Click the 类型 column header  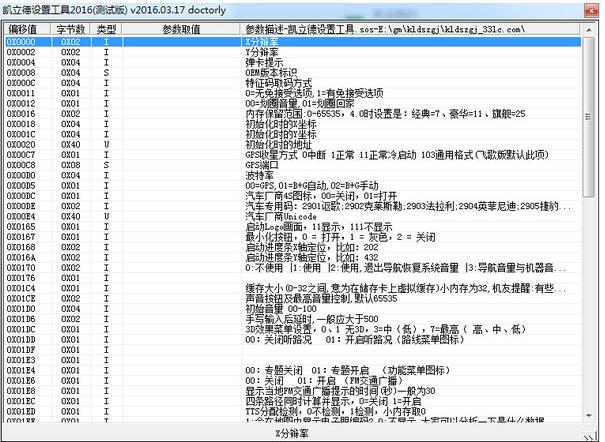(x=106, y=29)
